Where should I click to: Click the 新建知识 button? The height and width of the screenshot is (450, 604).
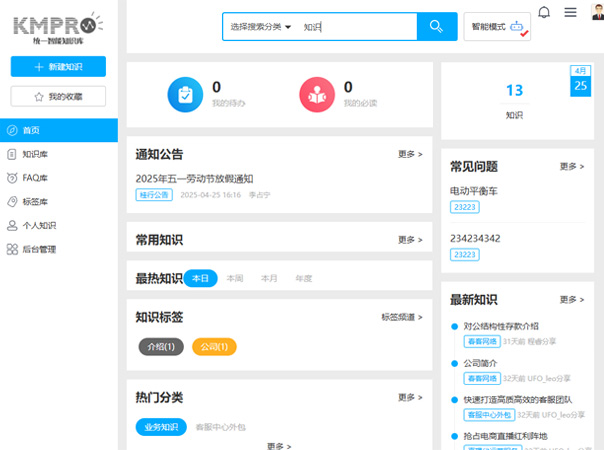point(58,66)
